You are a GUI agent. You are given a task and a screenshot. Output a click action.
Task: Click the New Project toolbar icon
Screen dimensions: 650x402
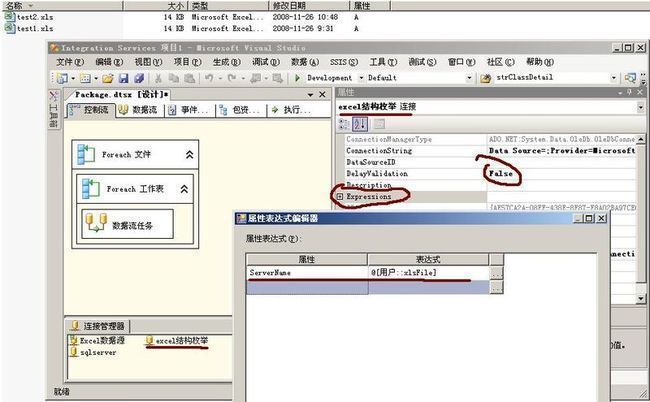(x=62, y=78)
